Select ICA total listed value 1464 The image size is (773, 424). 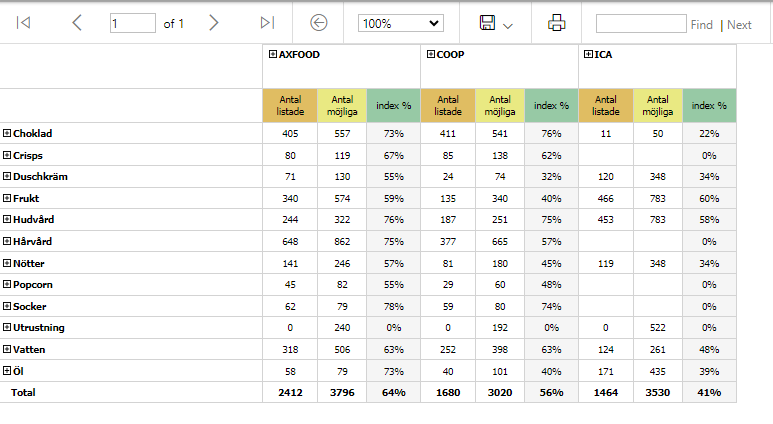click(605, 392)
